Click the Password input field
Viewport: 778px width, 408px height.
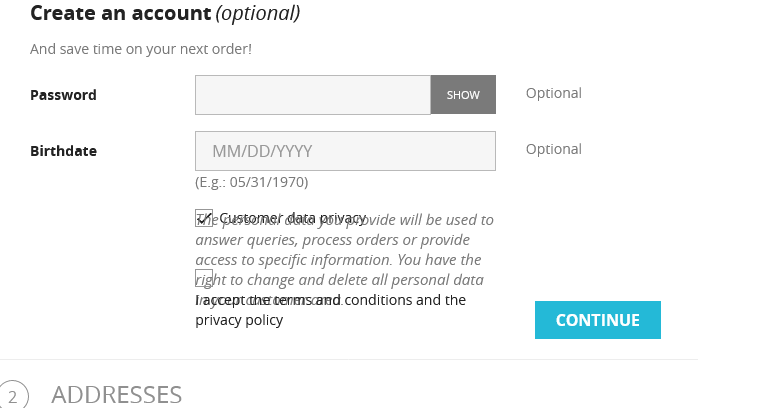[312, 95]
